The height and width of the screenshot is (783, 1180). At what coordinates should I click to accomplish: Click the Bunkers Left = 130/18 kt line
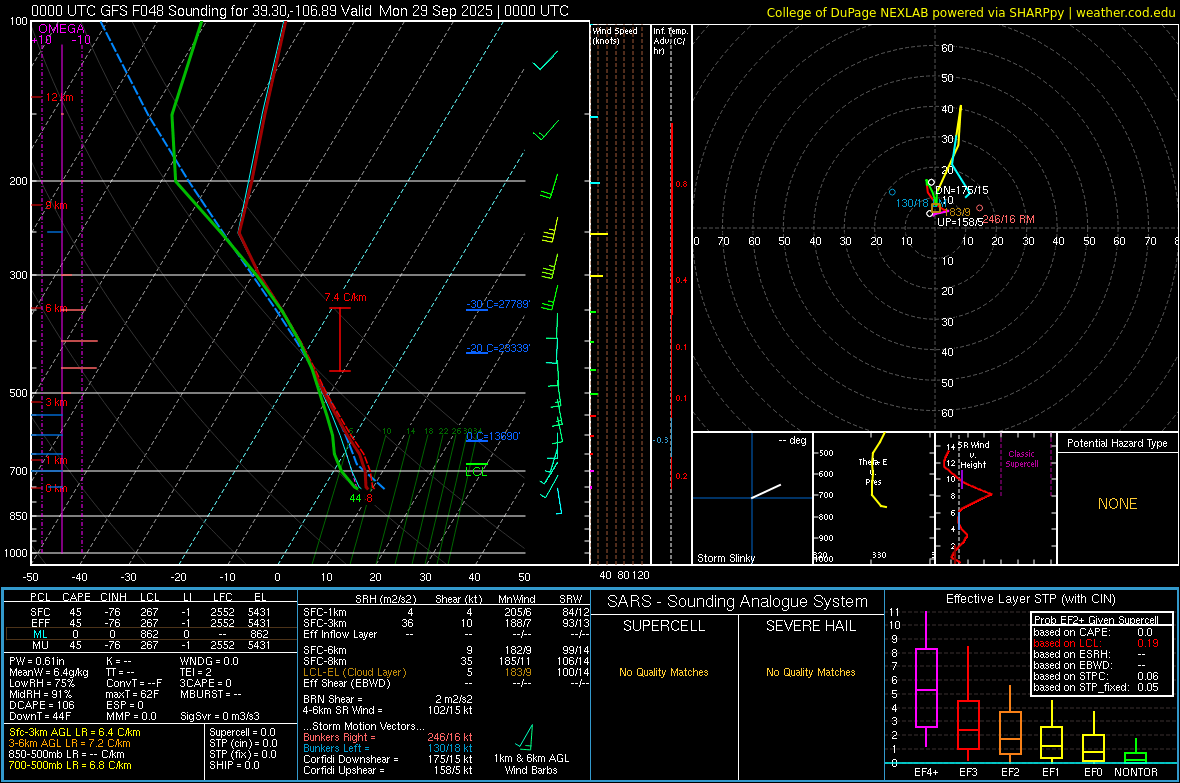388,748
